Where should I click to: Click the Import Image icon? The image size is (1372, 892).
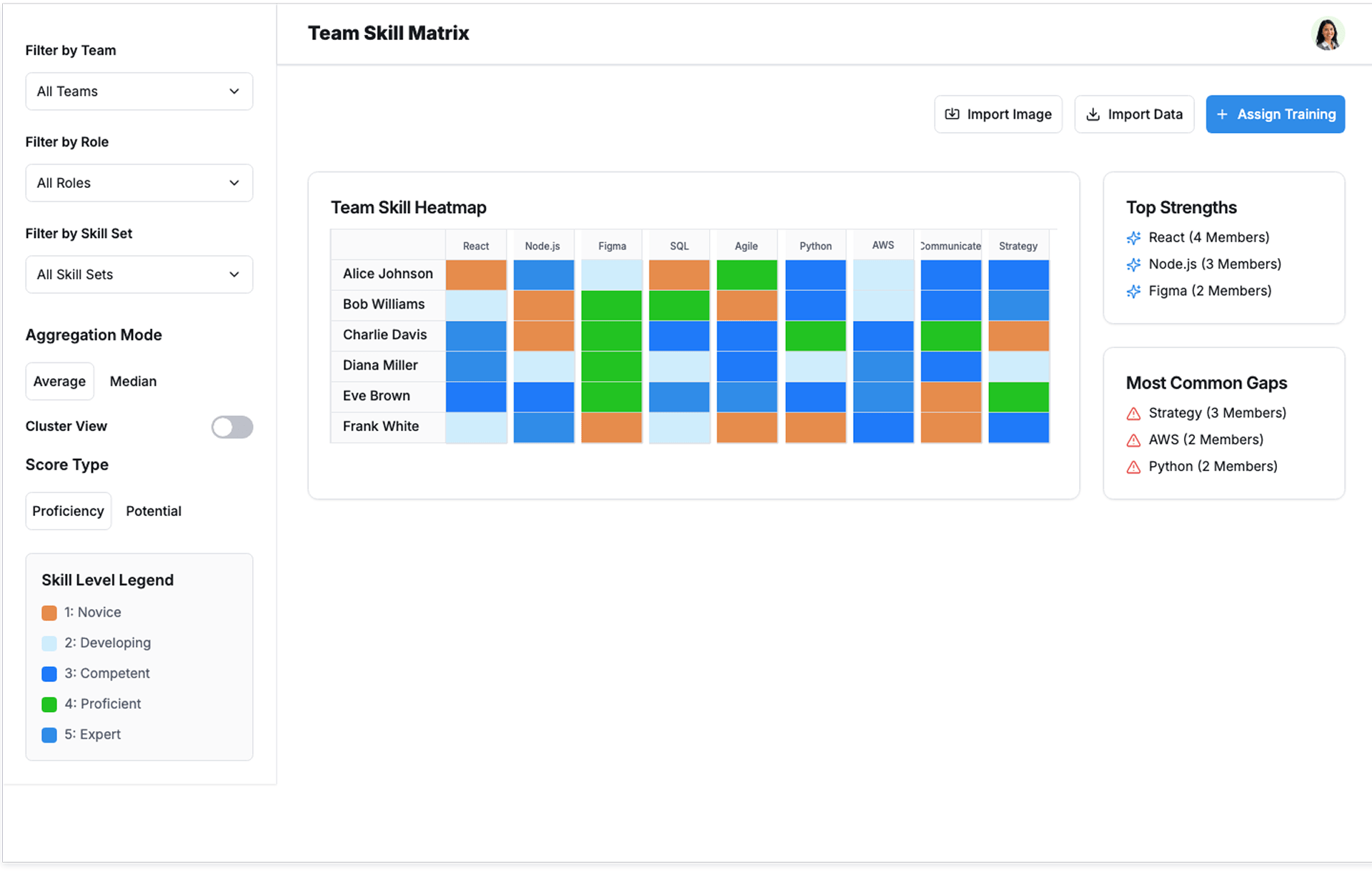click(952, 114)
